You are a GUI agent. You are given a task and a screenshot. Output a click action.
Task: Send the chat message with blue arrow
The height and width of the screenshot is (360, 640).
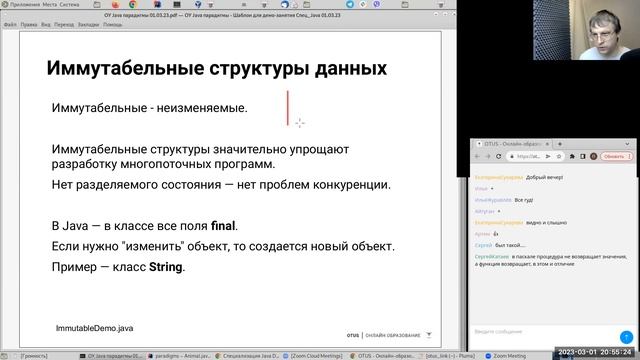tap(627, 337)
